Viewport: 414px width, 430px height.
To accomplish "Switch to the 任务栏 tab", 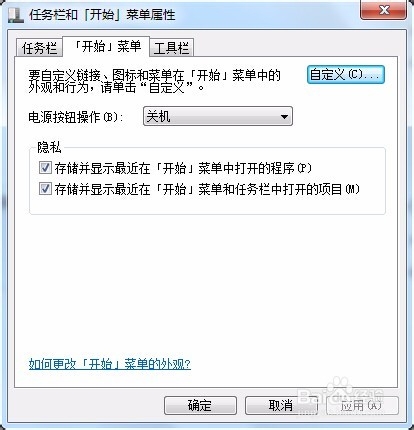I will tap(39, 48).
